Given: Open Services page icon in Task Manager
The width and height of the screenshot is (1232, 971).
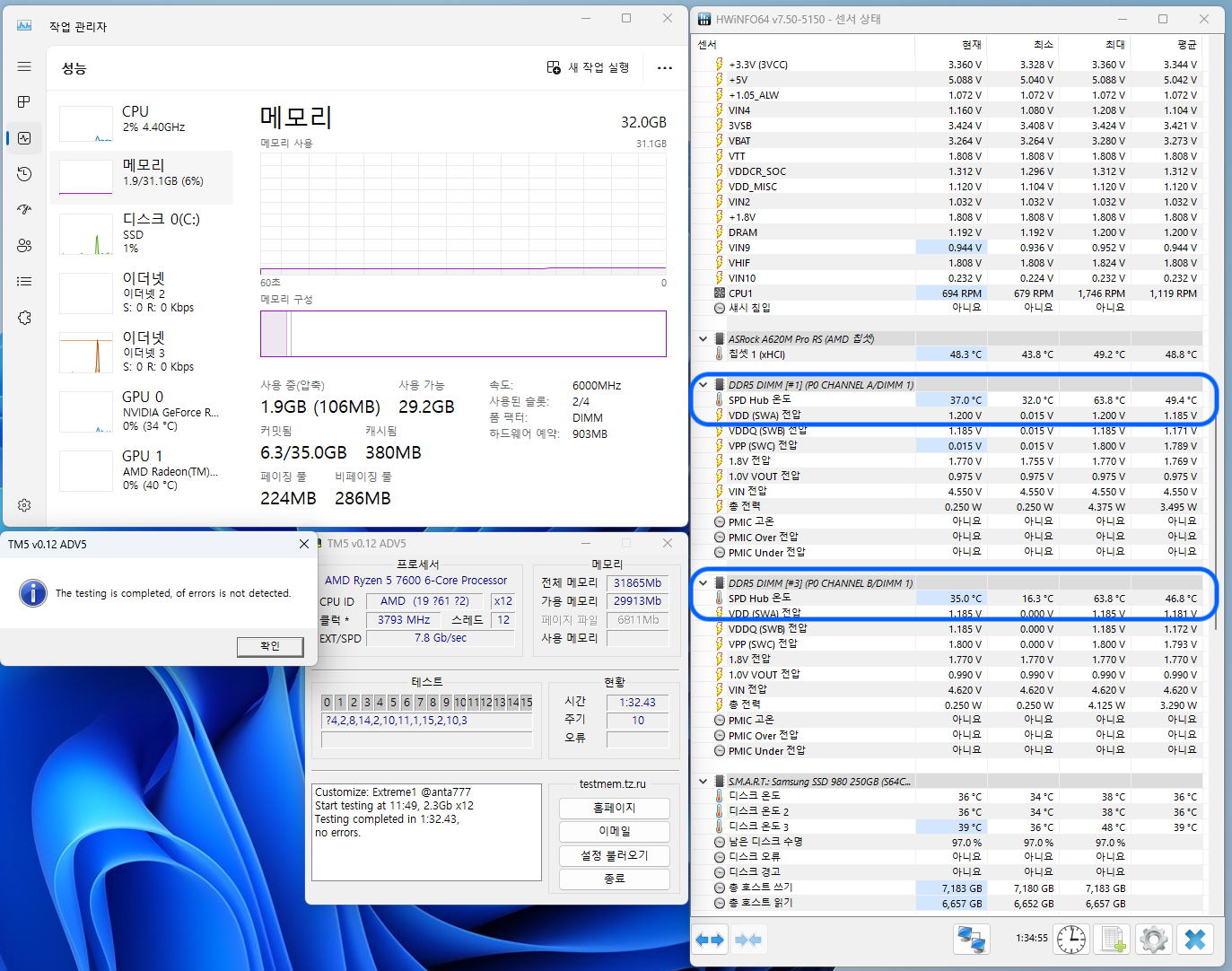Looking at the screenshot, I should point(24,318).
